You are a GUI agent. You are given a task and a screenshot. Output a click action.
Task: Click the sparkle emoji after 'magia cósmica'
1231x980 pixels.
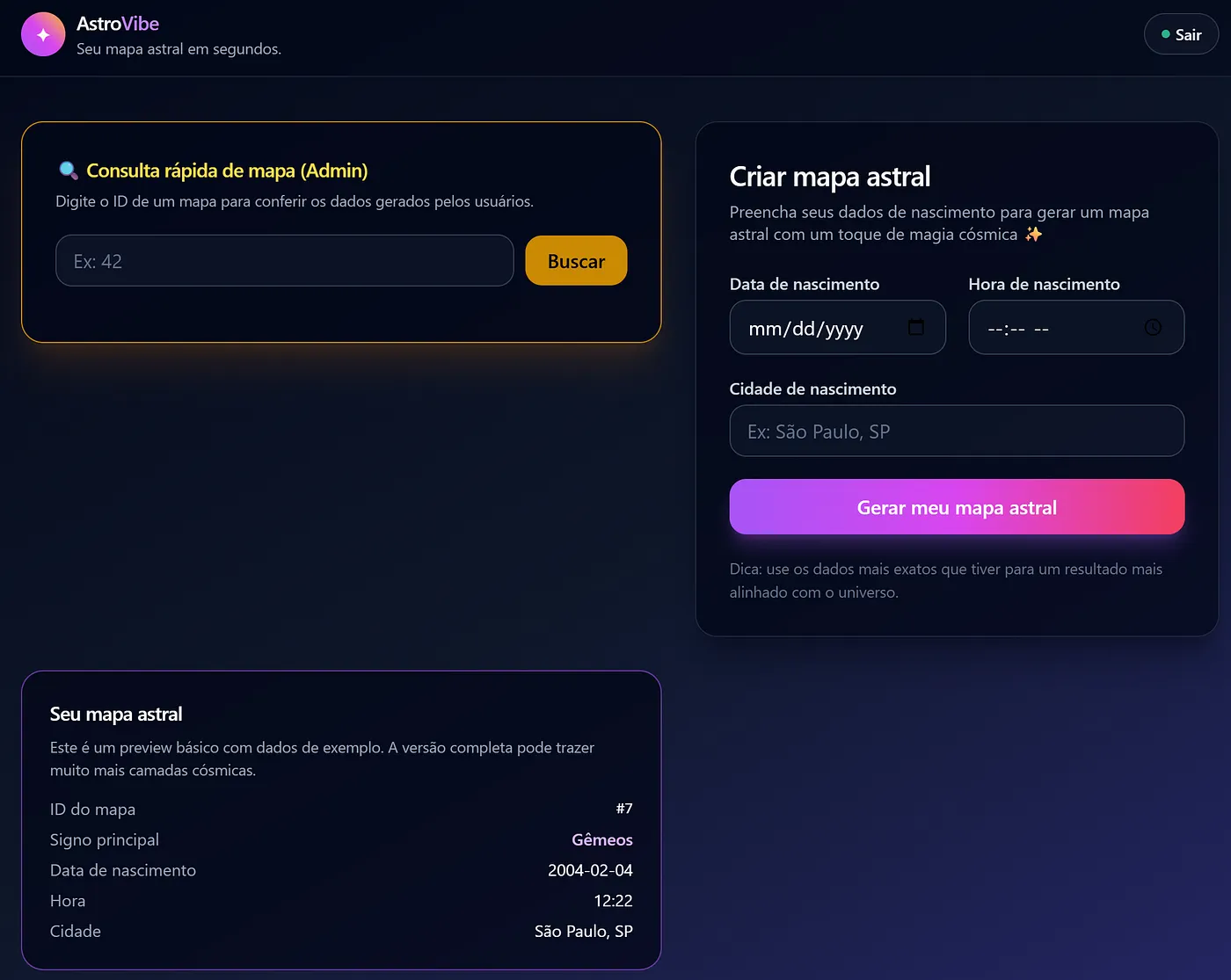pyautogui.click(x=1033, y=235)
